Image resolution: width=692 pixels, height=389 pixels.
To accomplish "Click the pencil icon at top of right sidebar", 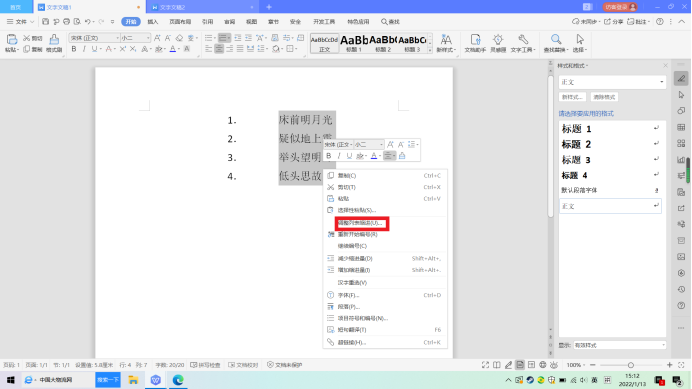I will [x=681, y=79].
